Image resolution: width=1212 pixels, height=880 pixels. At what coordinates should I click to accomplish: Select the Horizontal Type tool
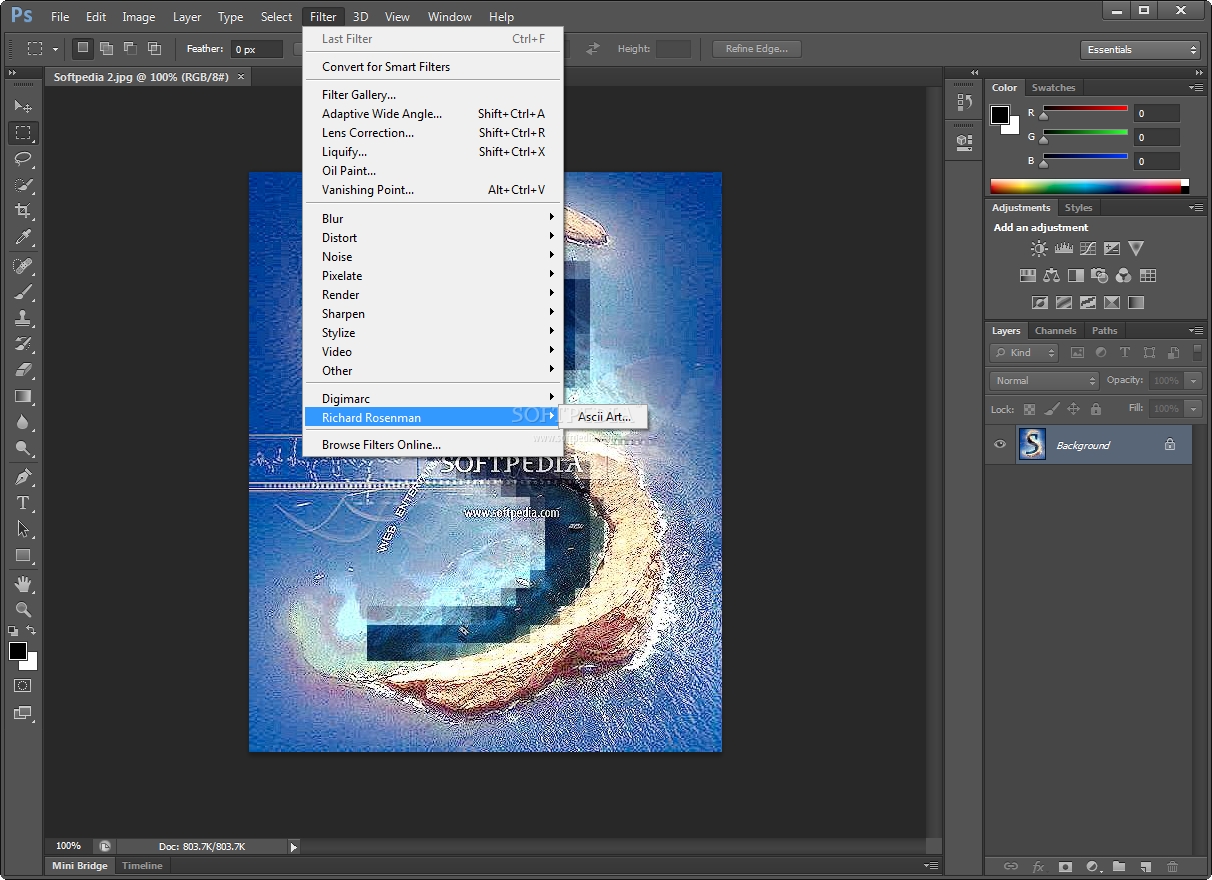pos(23,503)
